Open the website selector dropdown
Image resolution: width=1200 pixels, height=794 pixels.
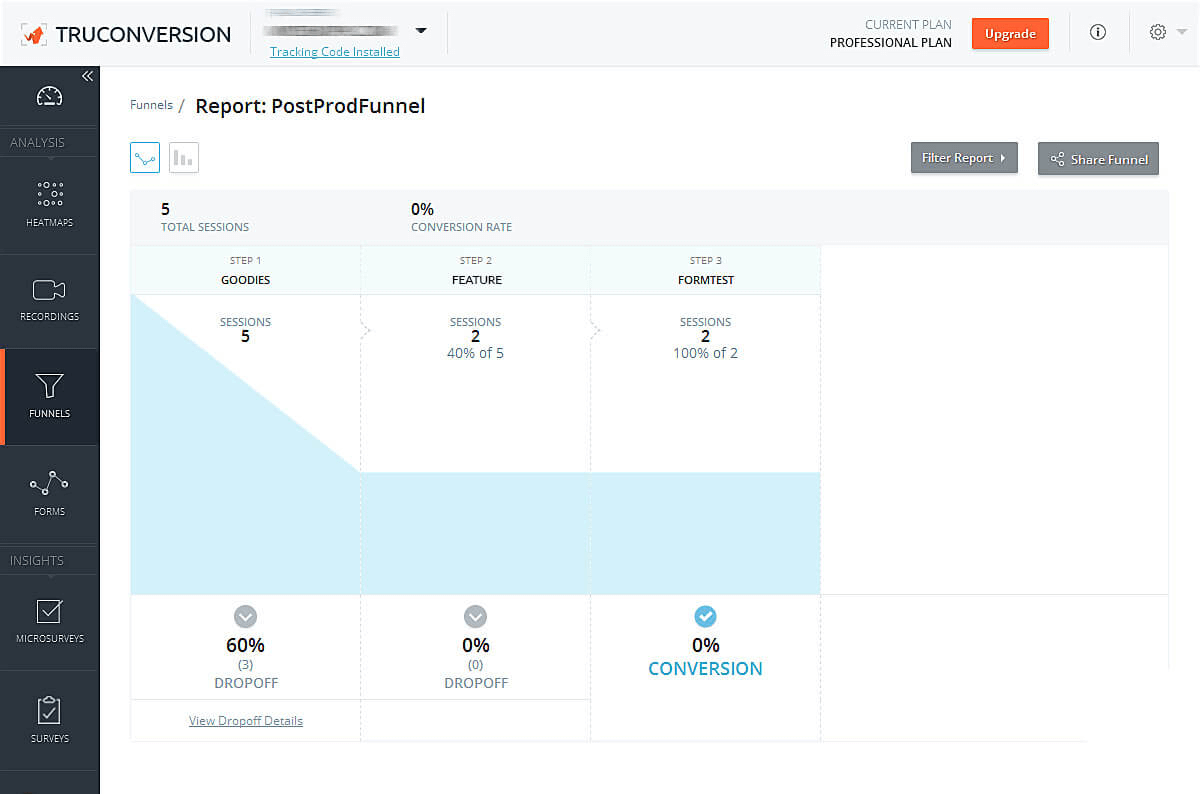tap(421, 31)
